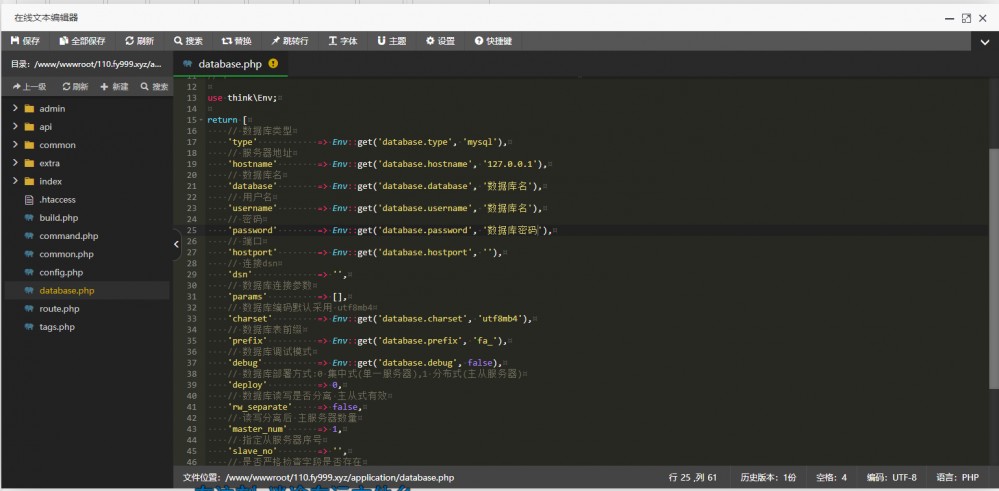The image size is (999, 491).
Task: Open 历史版本 history versions in status bar
Action: pyautogui.click(x=768, y=478)
